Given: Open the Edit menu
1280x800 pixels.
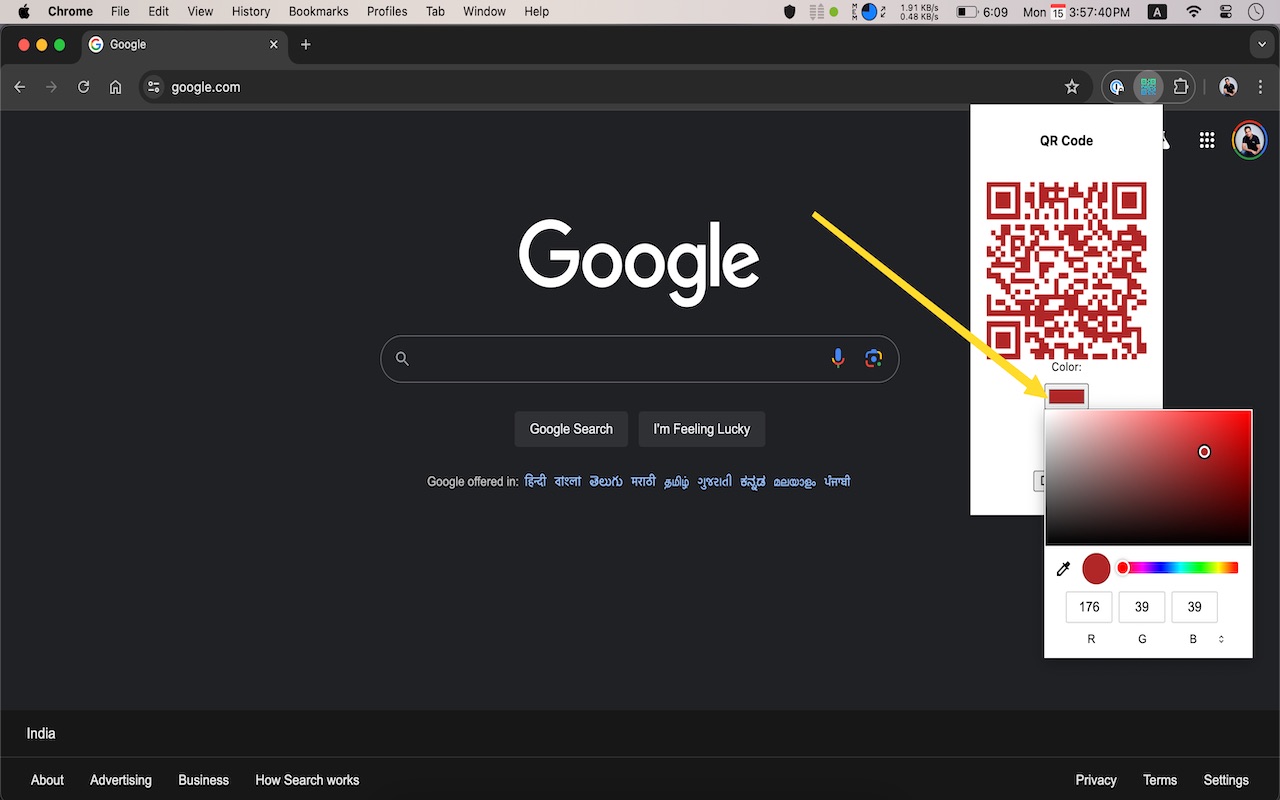Looking at the screenshot, I should (158, 12).
